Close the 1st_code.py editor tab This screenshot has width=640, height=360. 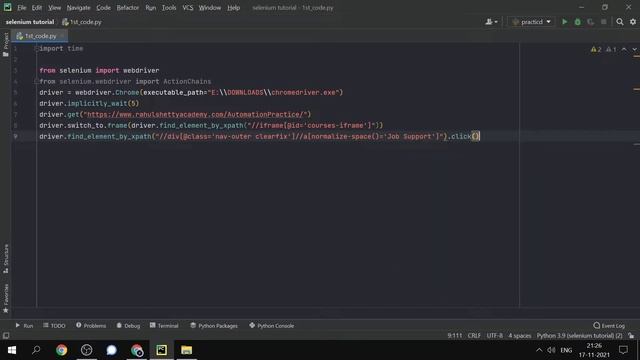tap(62, 36)
